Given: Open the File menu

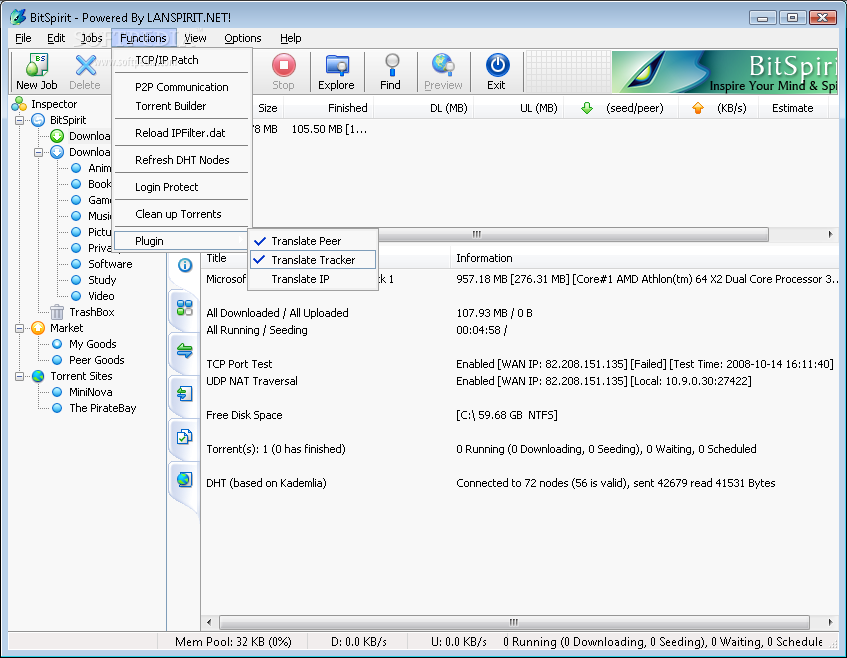Looking at the screenshot, I should (x=23, y=38).
